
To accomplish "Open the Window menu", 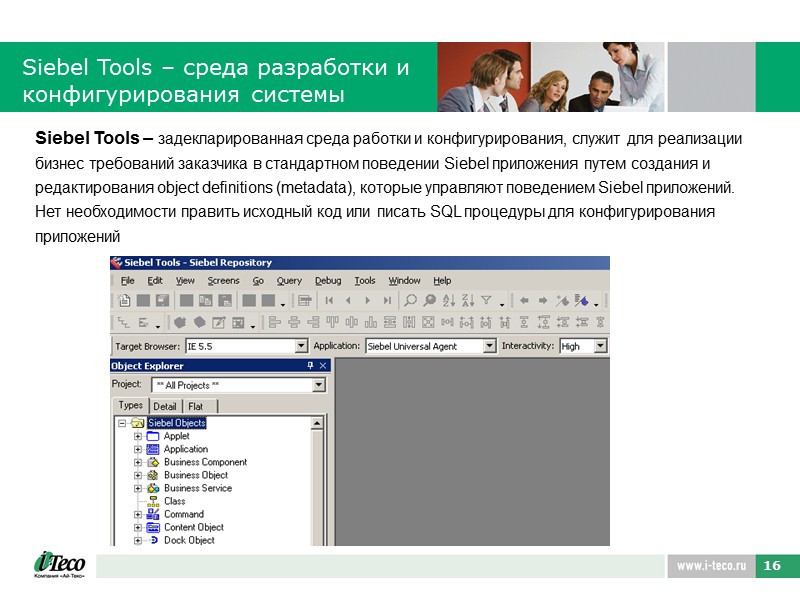I will point(405,281).
